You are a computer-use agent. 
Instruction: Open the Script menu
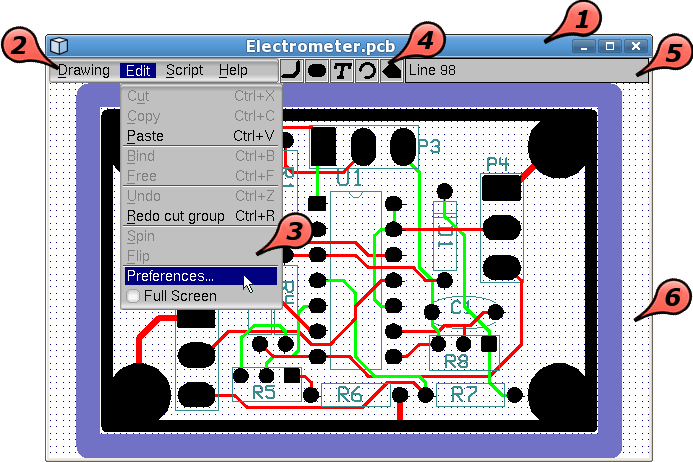[x=184, y=70]
